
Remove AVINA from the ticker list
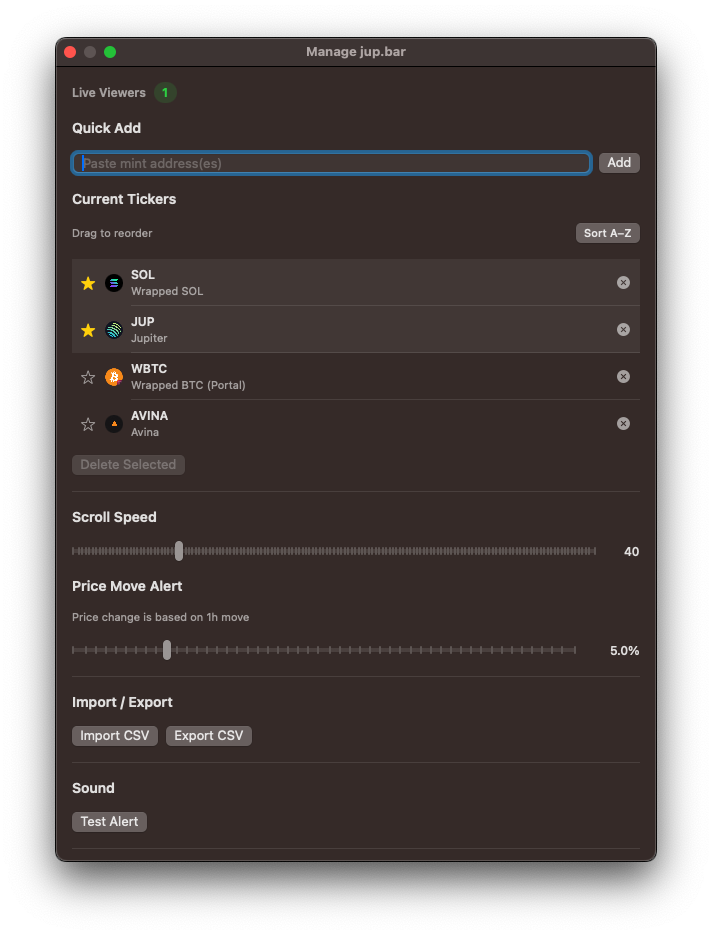(x=623, y=423)
